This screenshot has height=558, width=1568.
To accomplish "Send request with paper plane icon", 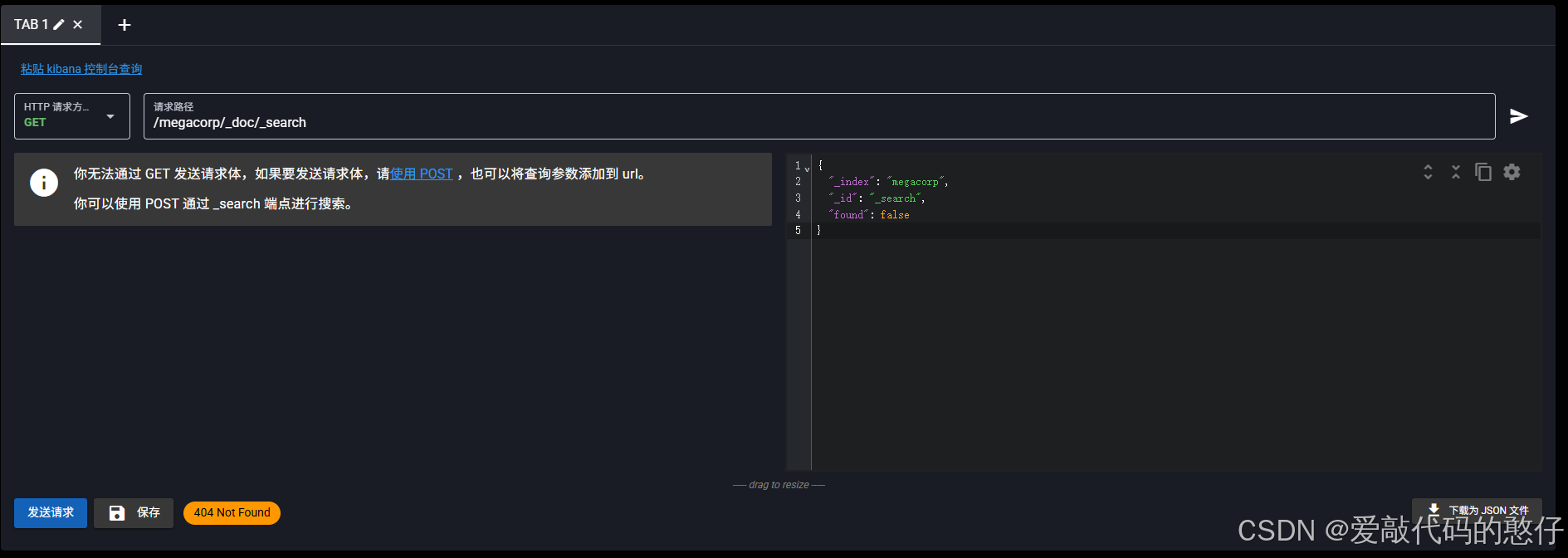I will coord(1519,116).
